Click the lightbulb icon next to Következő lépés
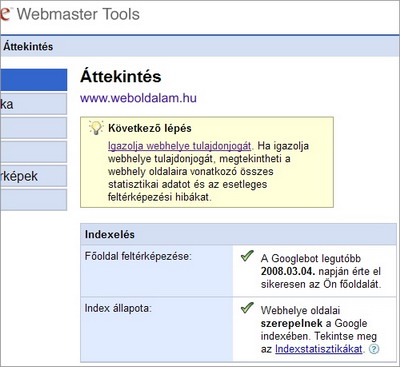400x367 pixels. 96,128
